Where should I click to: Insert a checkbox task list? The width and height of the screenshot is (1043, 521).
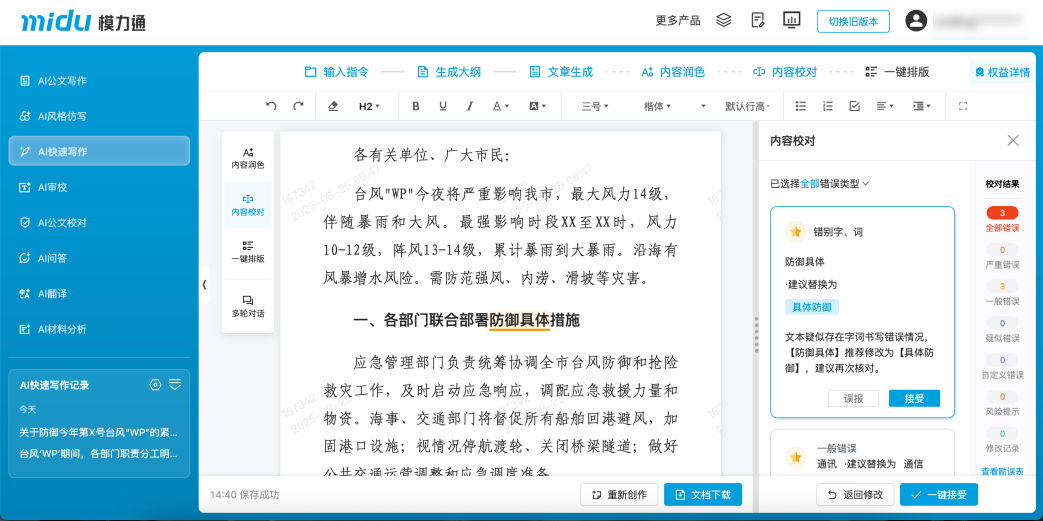tap(855, 106)
